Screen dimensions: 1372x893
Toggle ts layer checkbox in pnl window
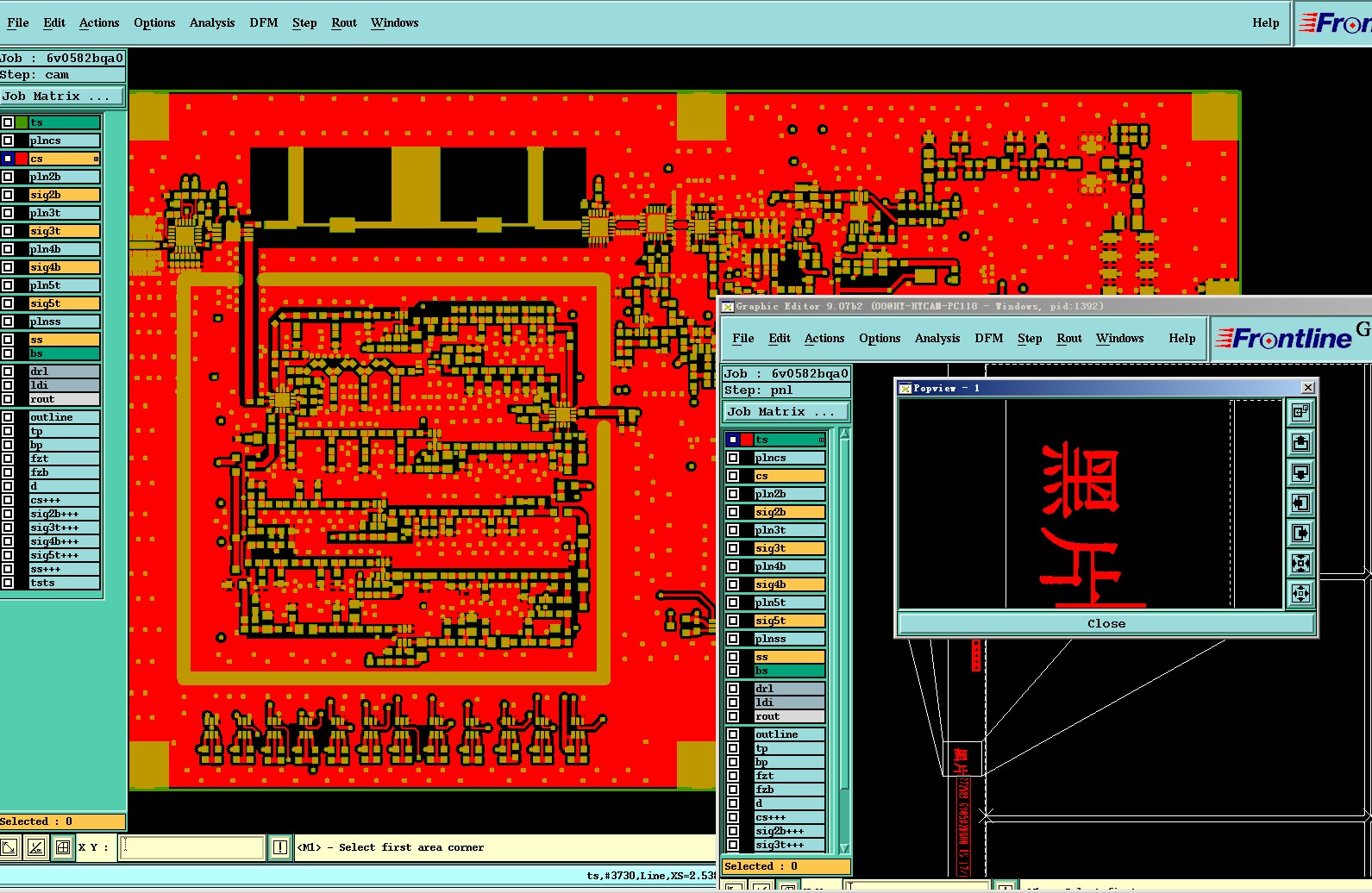tap(733, 440)
